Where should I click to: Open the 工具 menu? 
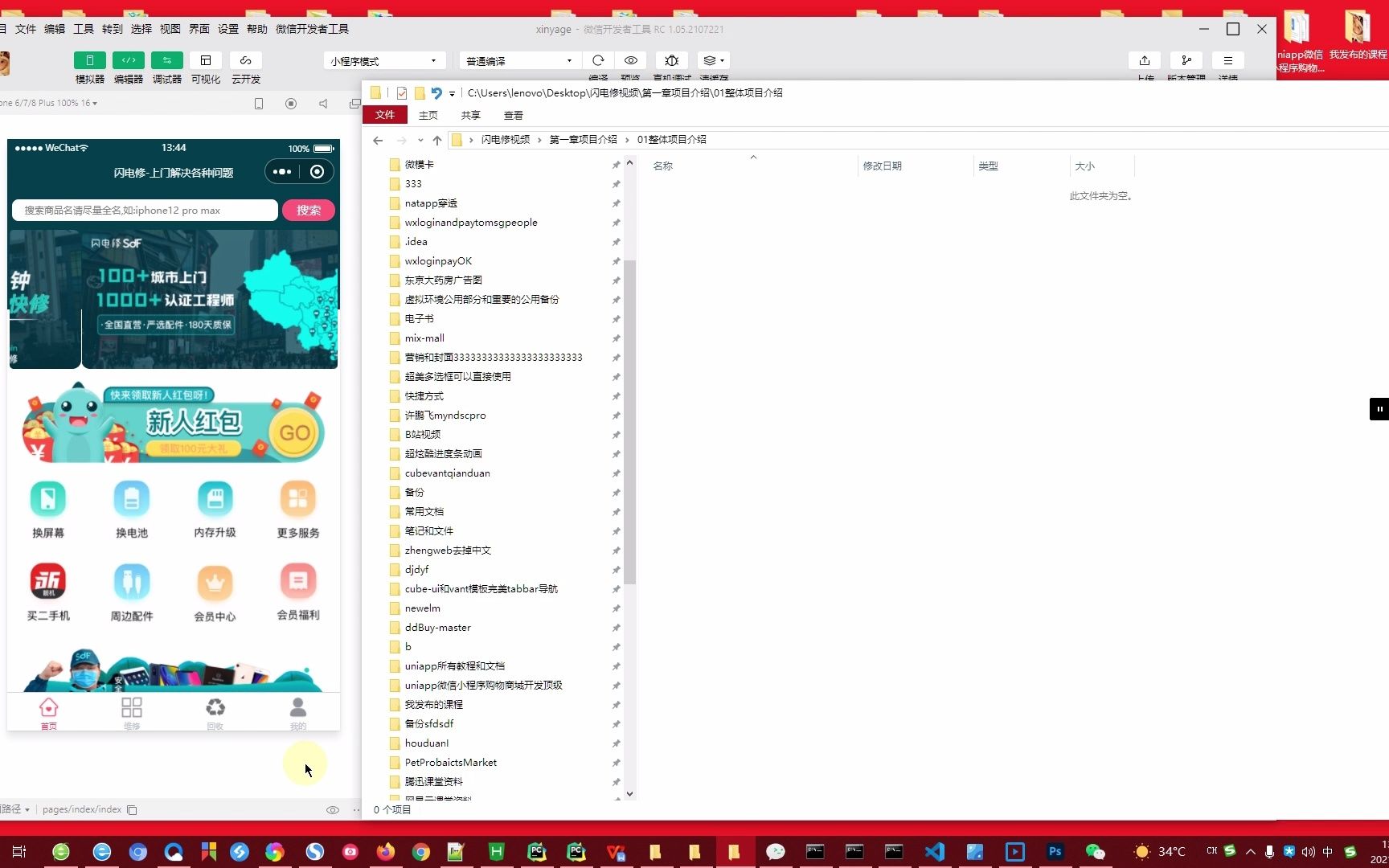tap(84, 29)
